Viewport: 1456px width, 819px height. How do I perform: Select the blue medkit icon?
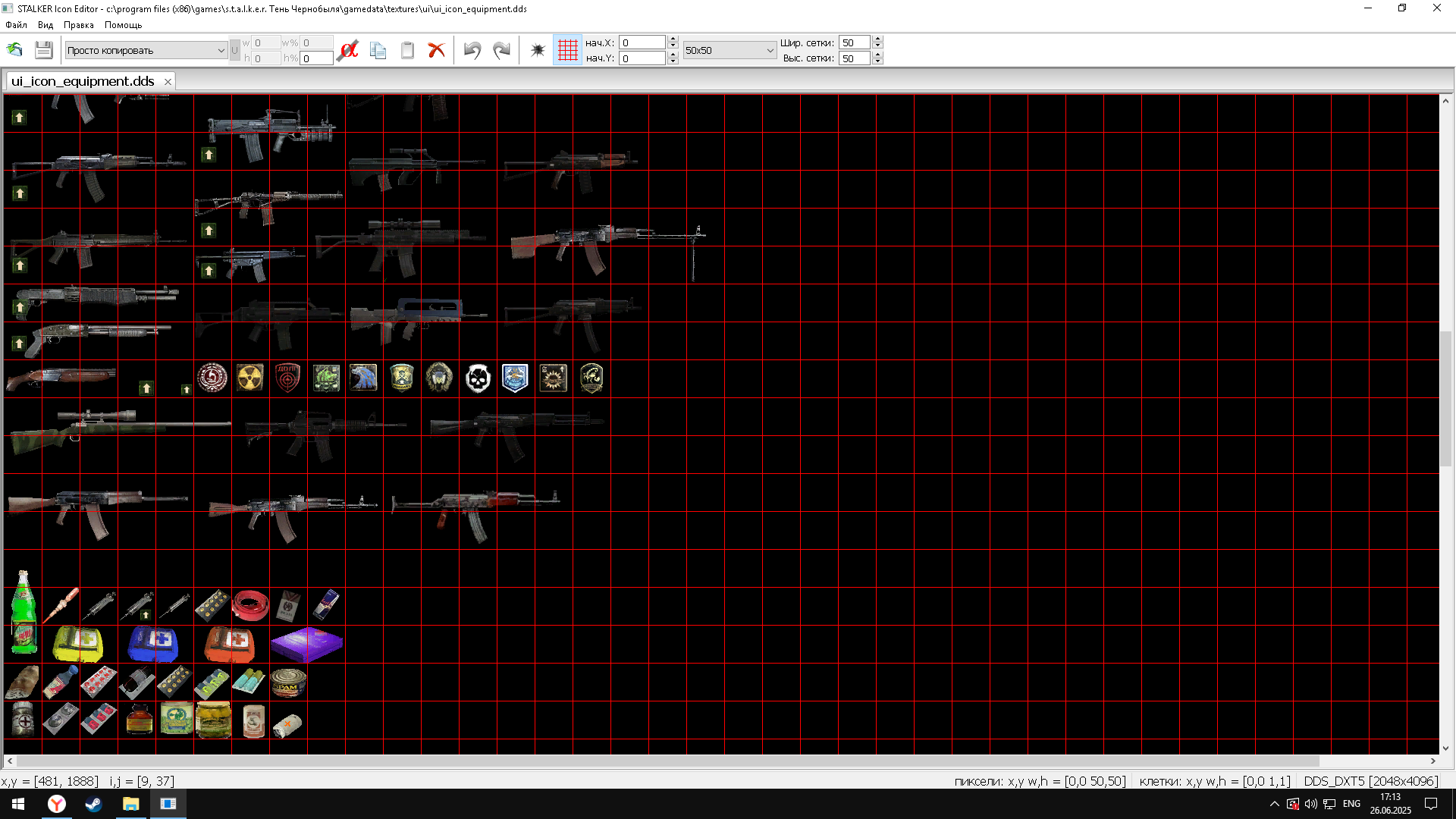[153, 645]
